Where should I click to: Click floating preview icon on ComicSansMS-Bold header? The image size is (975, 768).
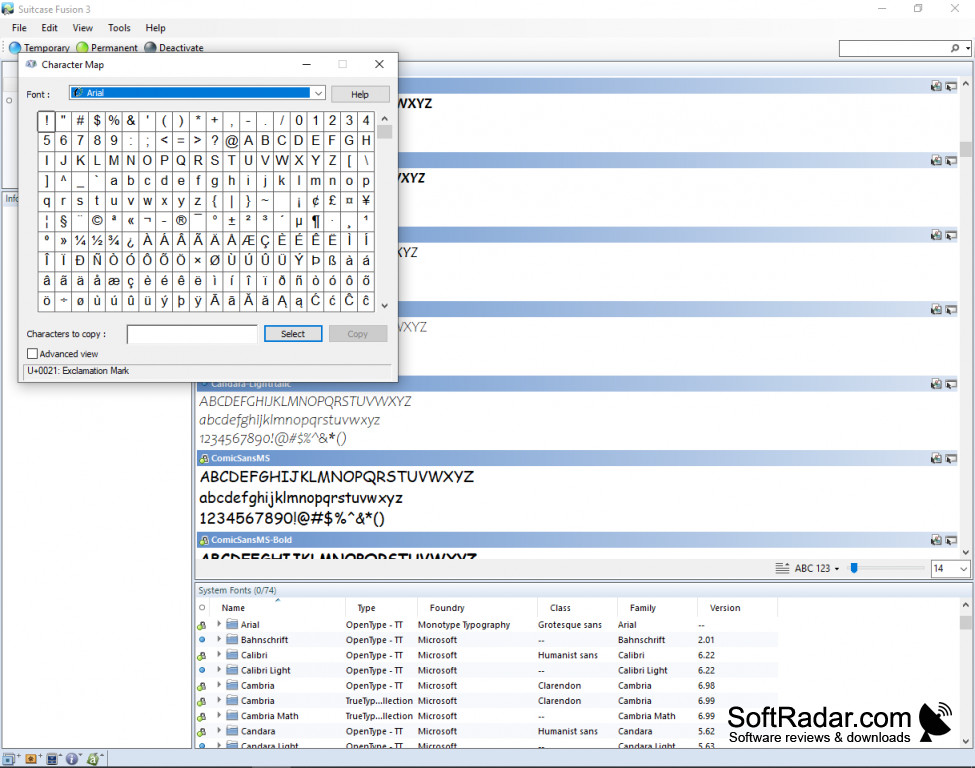tap(951, 540)
